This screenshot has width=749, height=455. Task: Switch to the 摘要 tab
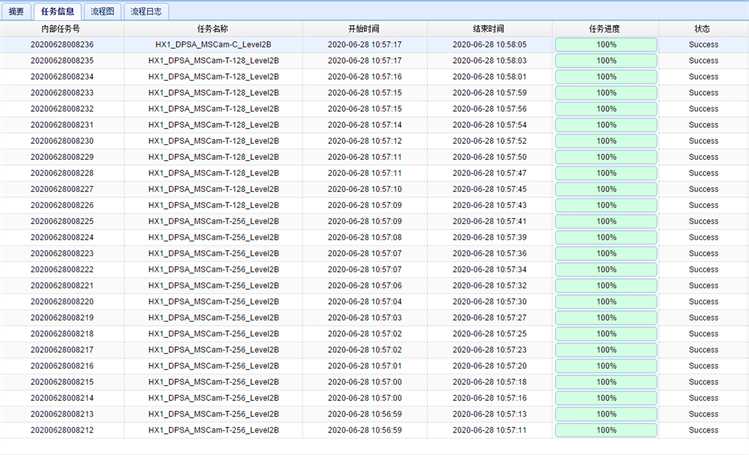[16, 12]
